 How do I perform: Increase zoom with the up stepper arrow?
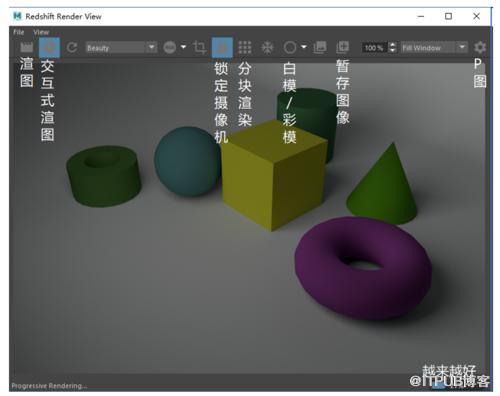393,45
